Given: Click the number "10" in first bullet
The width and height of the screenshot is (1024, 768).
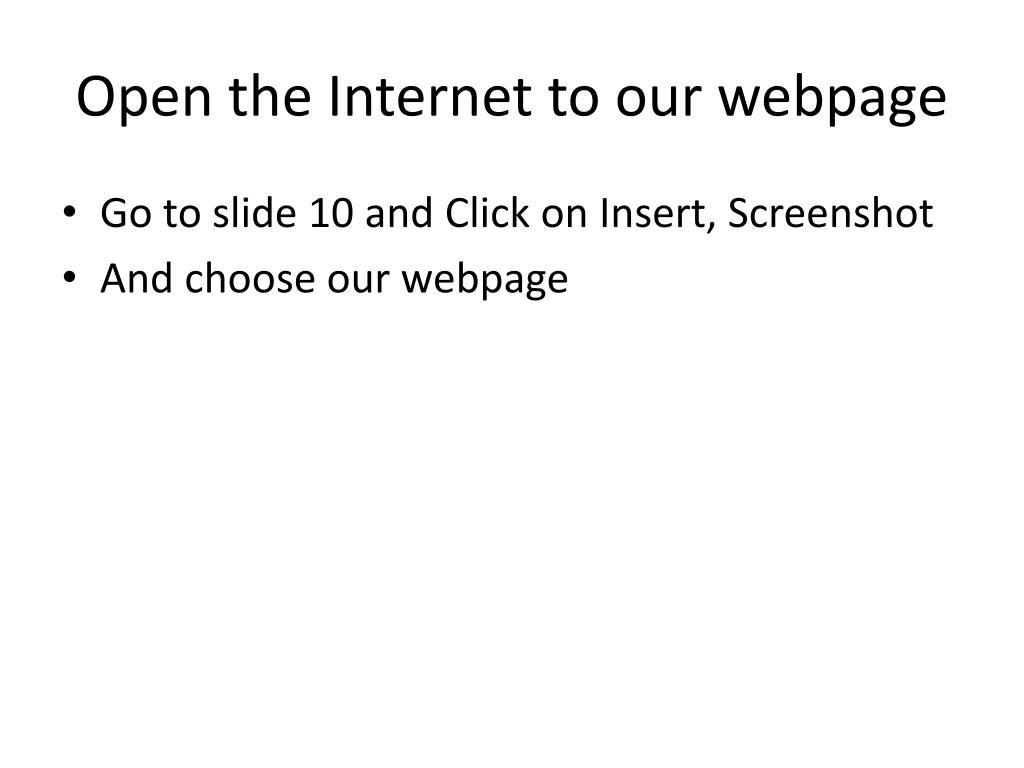Looking at the screenshot, I should point(331,213).
